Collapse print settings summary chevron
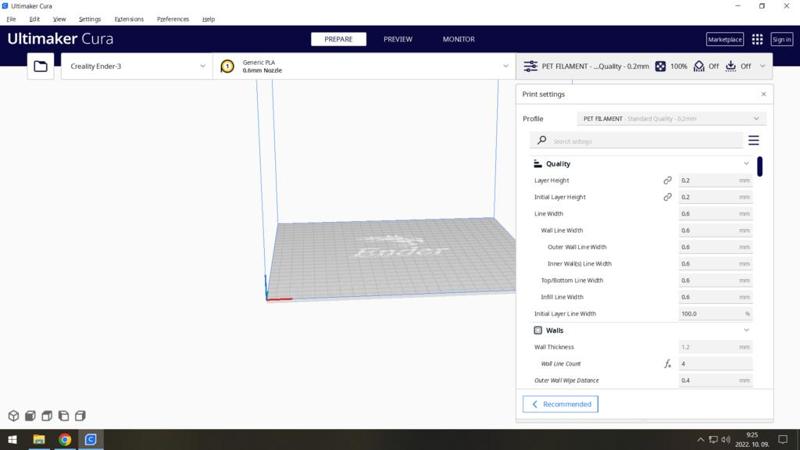800x450 pixels. (x=762, y=66)
